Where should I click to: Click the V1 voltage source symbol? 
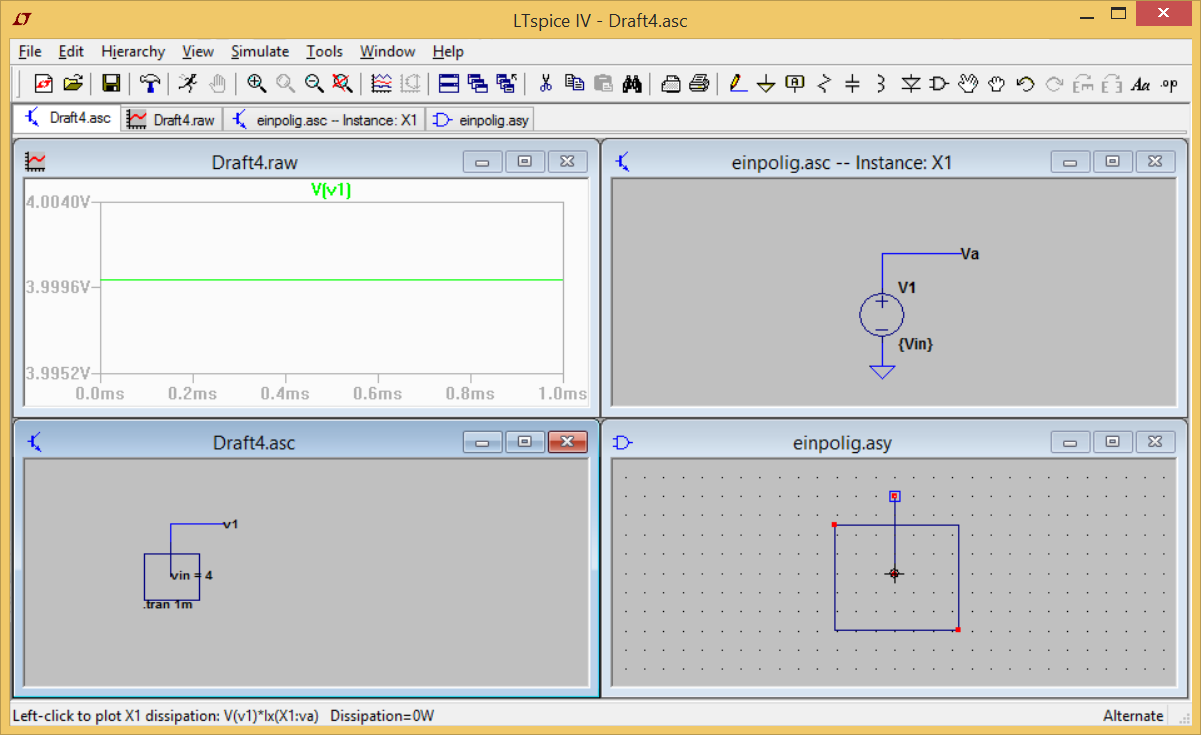[x=882, y=316]
